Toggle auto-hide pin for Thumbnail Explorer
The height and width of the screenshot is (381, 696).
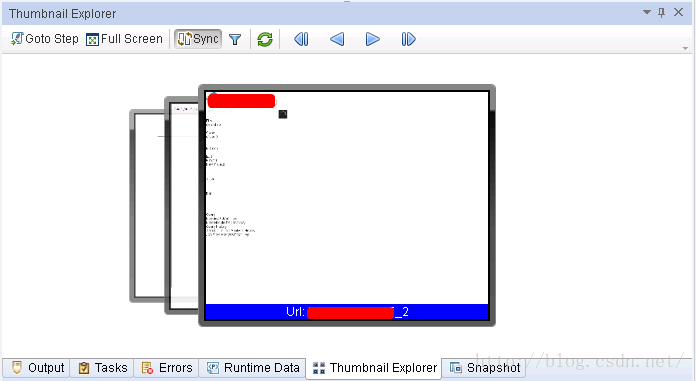pos(661,12)
